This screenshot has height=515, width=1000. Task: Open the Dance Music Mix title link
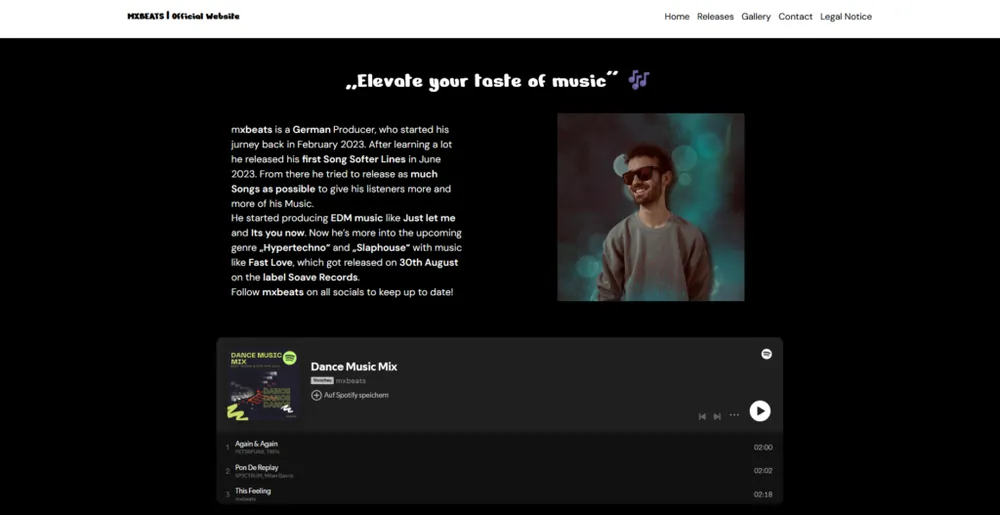354,366
